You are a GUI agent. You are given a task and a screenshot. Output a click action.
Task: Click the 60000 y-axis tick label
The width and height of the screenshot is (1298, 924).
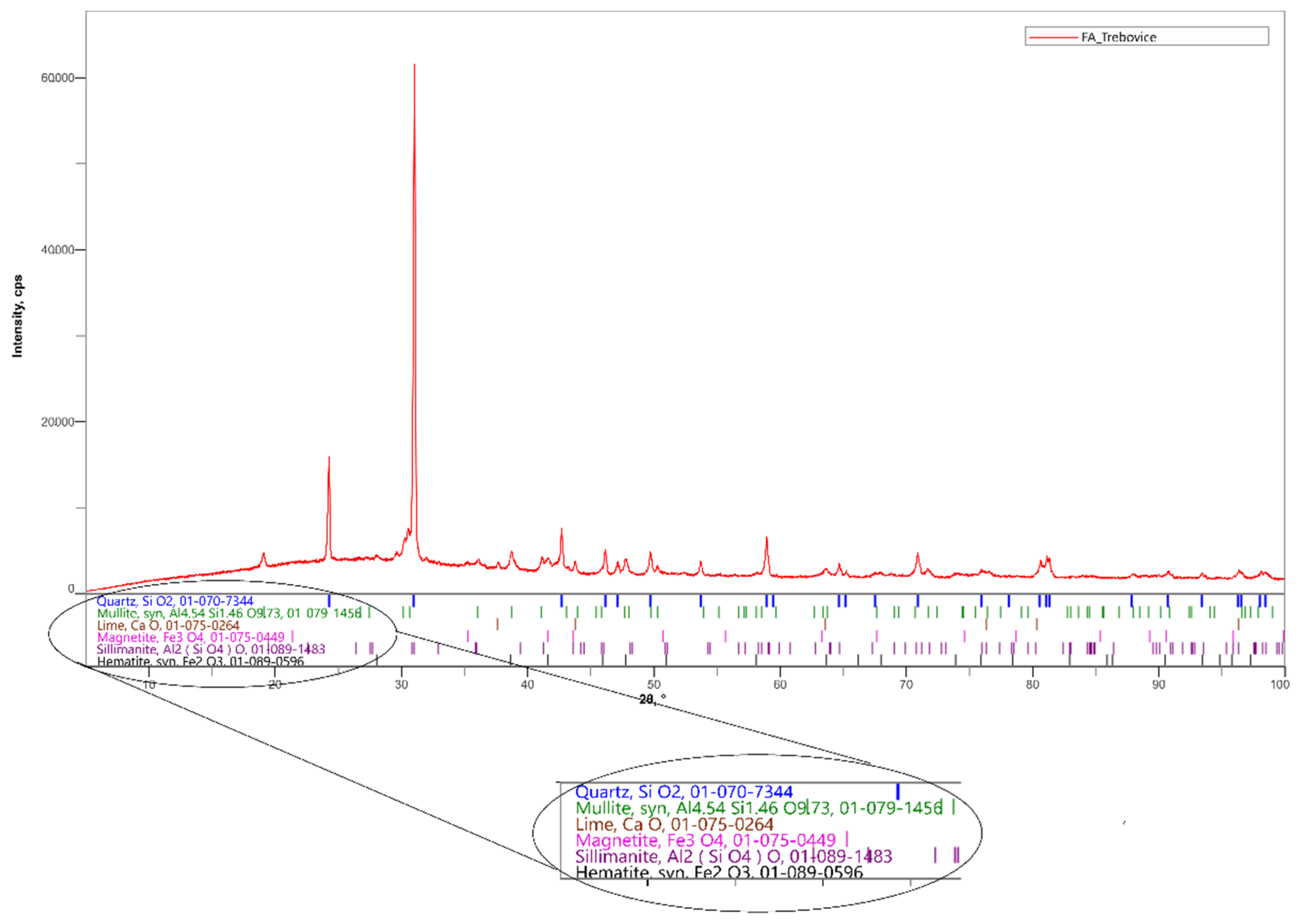[x=57, y=77]
